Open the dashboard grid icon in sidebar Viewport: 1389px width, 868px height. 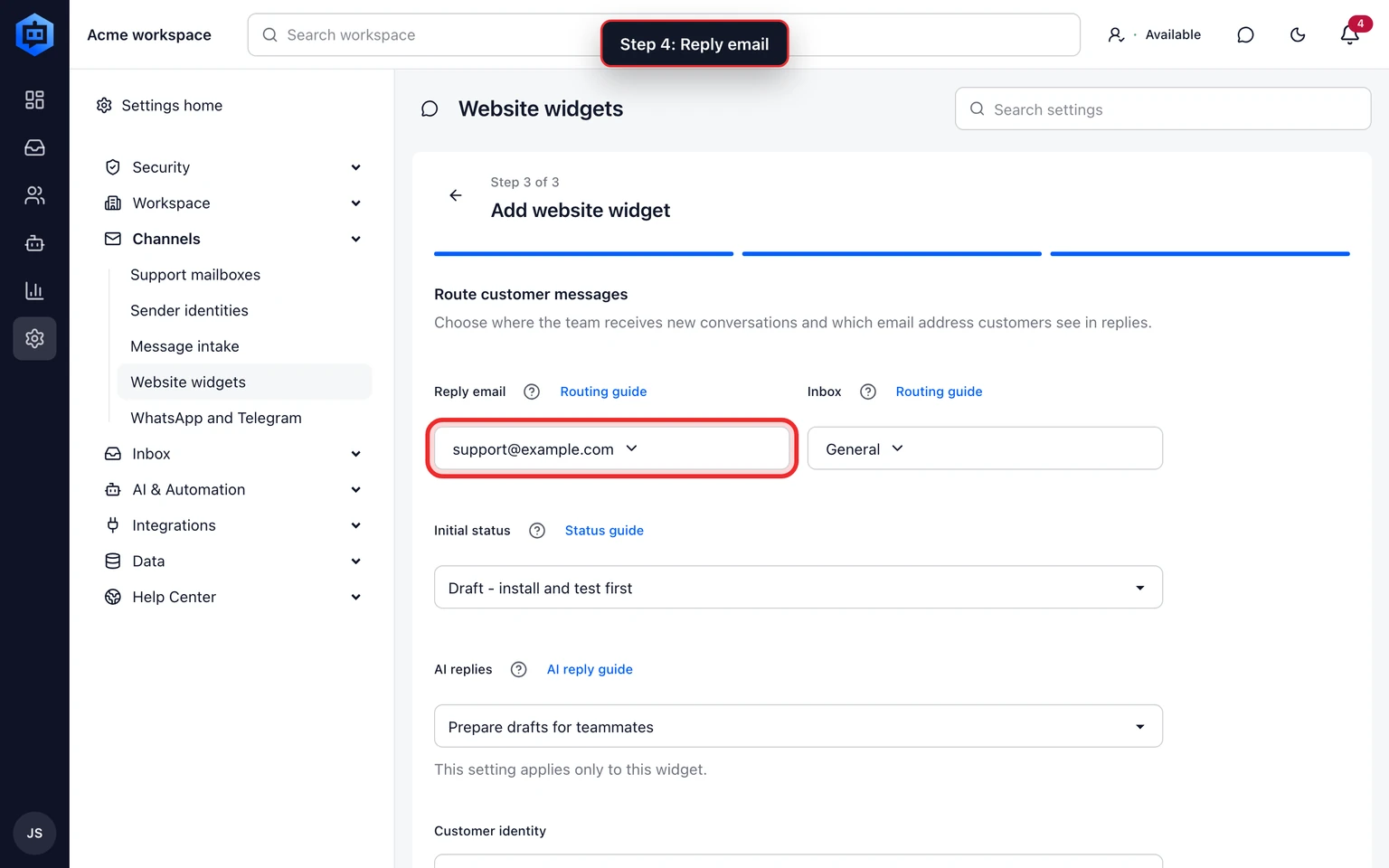point(34,99)
